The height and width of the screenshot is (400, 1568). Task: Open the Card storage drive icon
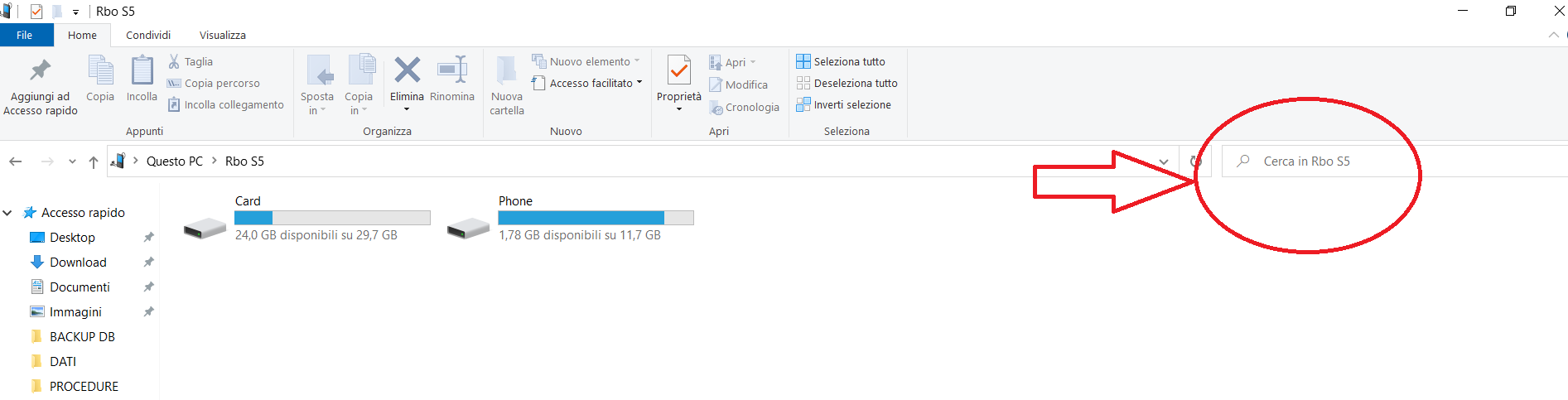205,228
